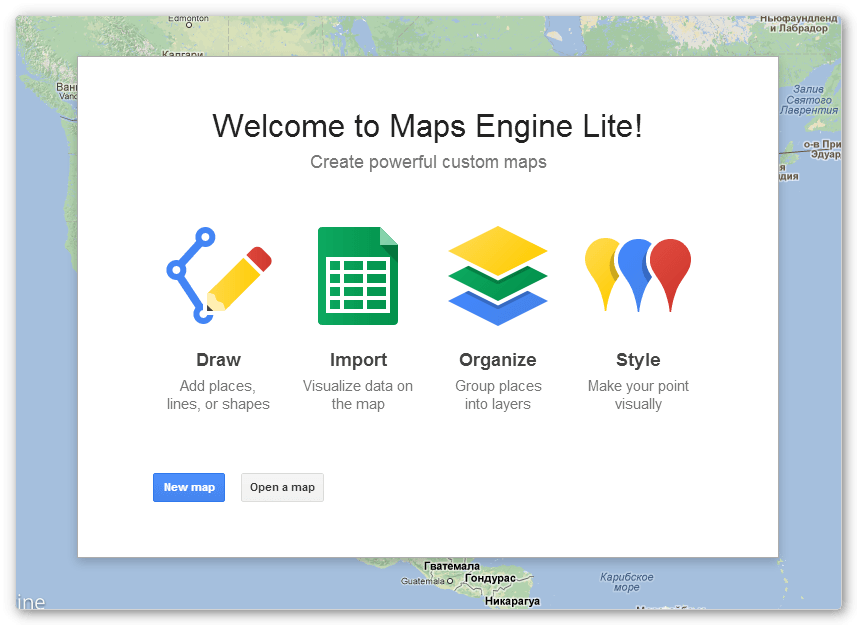Click 'Visualize data on the map' description
Image resolution: width=857 pixels, height=625 pixels.
tap(358, 395)
